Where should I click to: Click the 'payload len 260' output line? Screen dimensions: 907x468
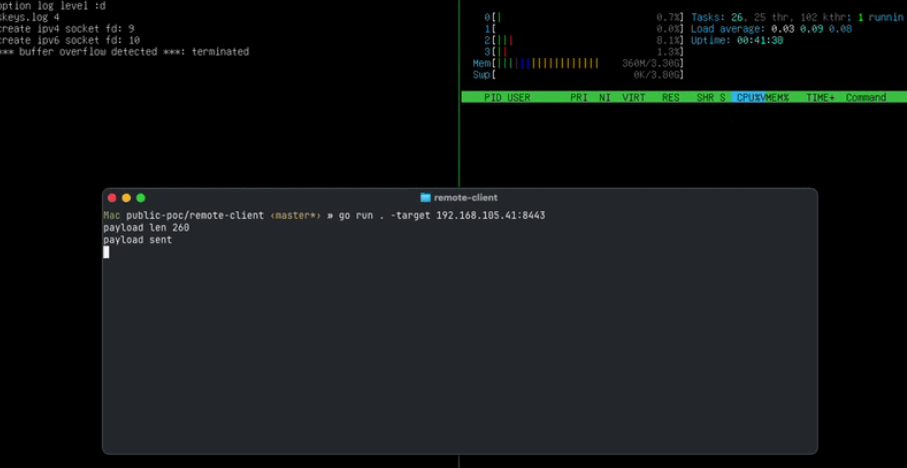pyautogui.click(x=146, y=227)
